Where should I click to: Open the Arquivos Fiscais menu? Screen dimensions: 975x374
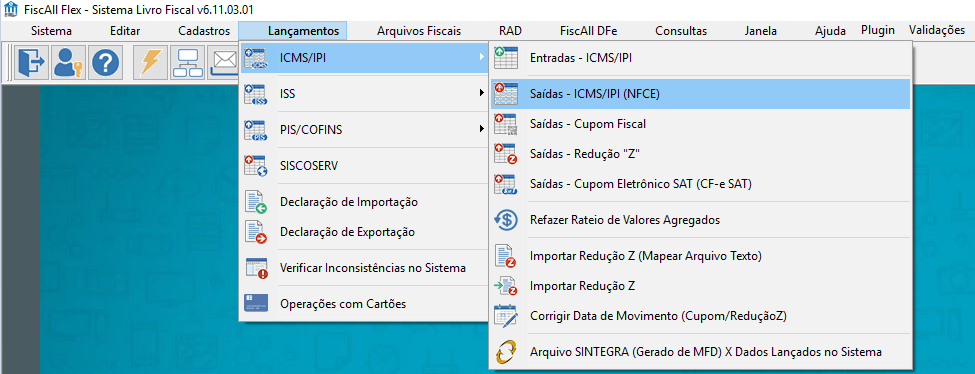(x=419, y=30)
